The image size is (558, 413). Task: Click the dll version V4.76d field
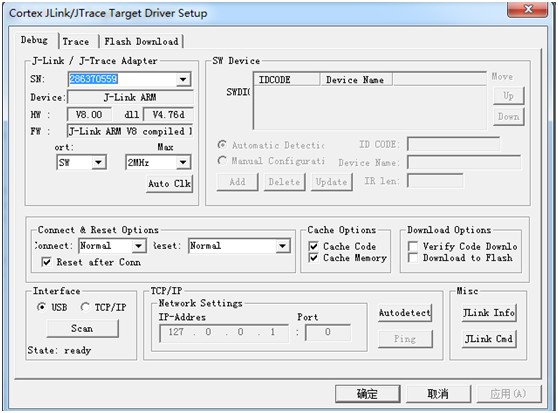(x=168, y=115)
